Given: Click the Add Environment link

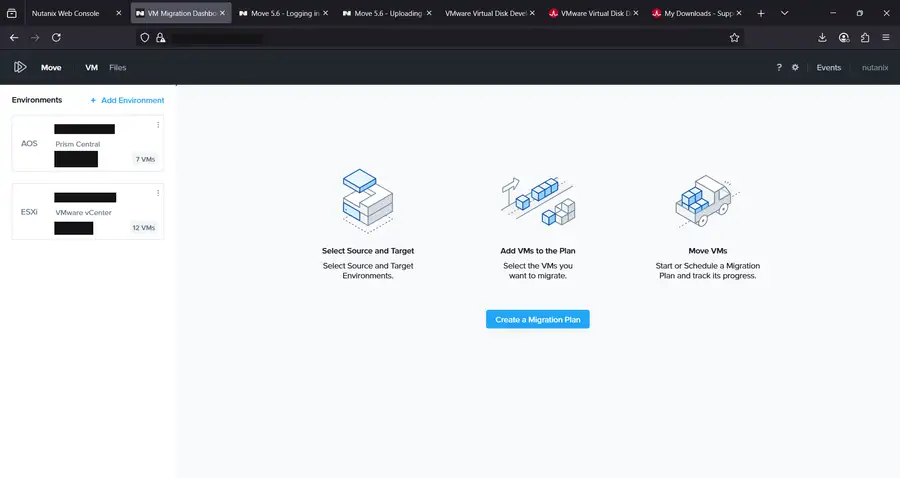Looking at the screenshot, I should (x=127, y=100).
